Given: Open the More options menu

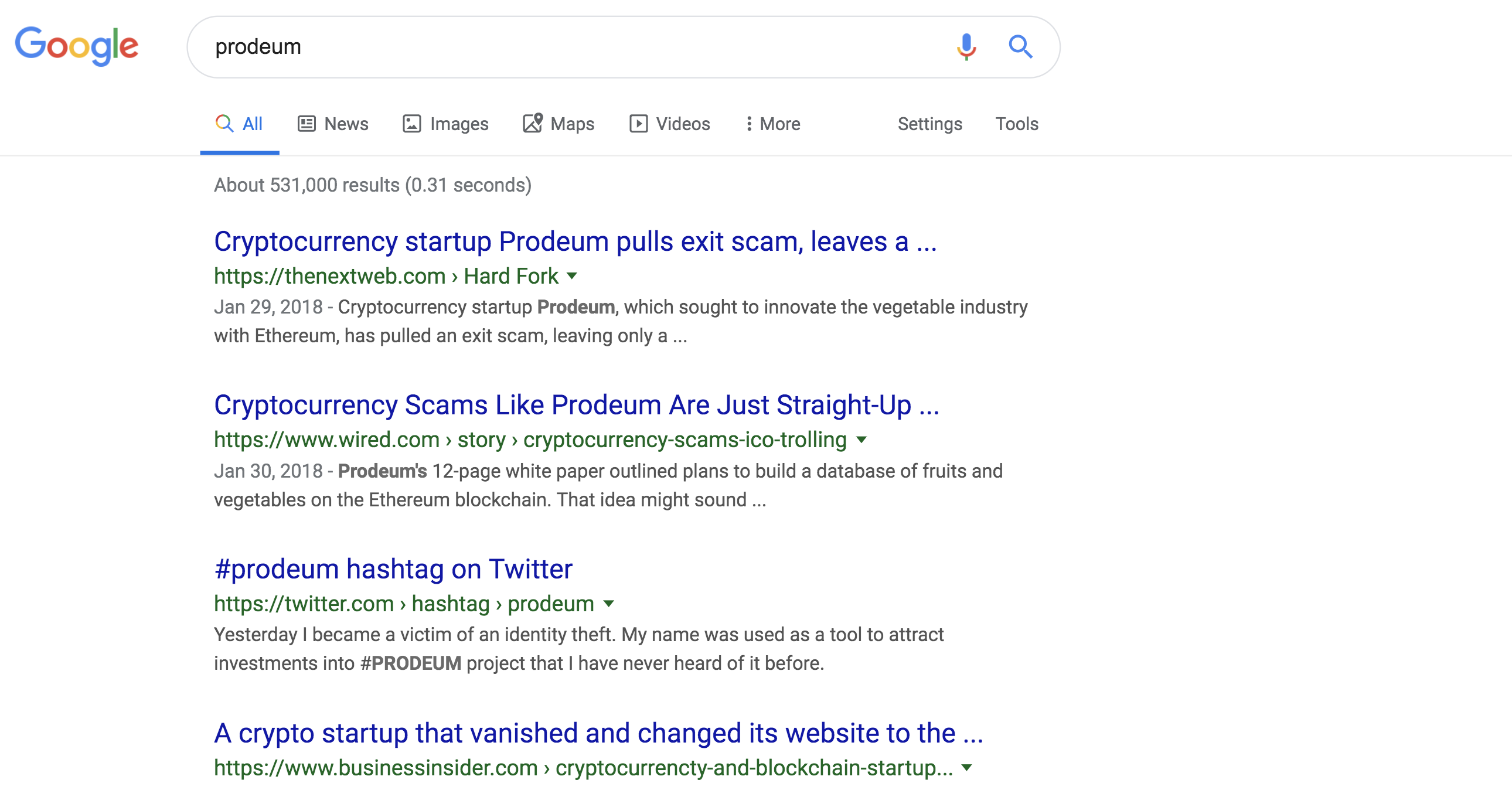Looking at the screenshot, I should (773, 124).
